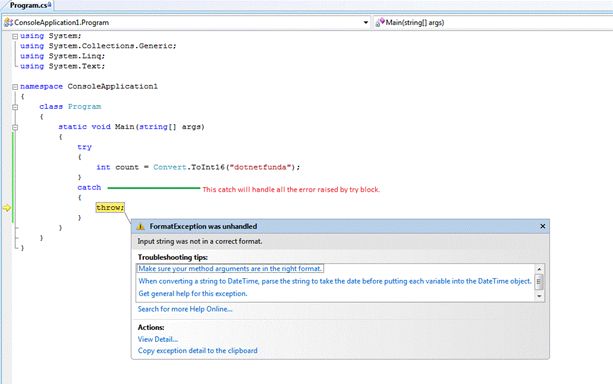Click the class icon beside ConsoleApplication1.Program
613x384 pixels.
click(x=8, y=23)
